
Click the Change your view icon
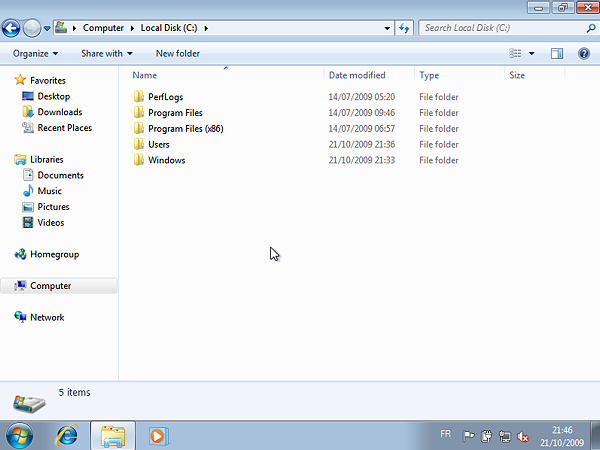tap(515, 53)
